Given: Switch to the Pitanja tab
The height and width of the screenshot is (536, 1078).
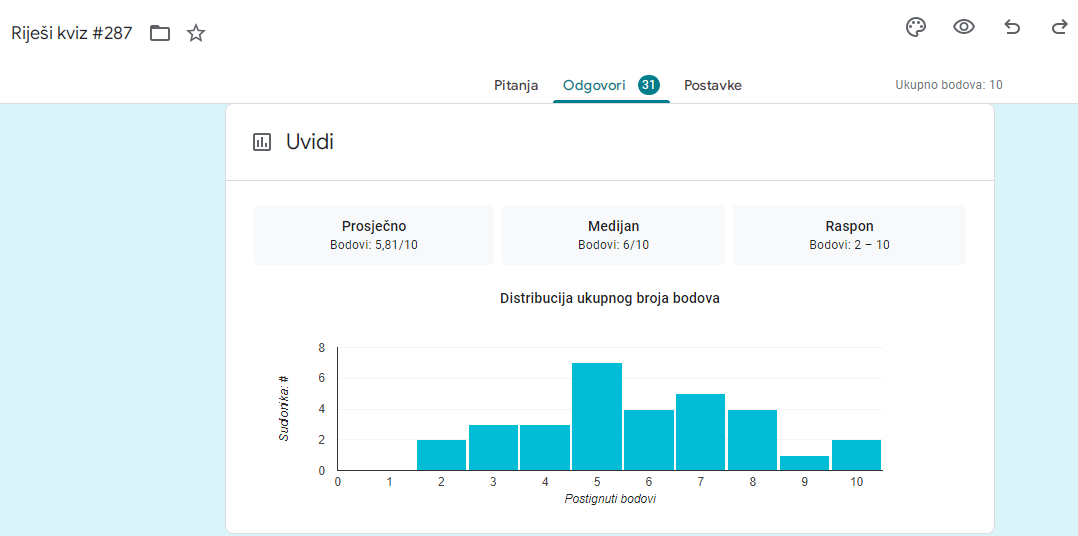Looking at the screenshot, I should click(516, 86).
